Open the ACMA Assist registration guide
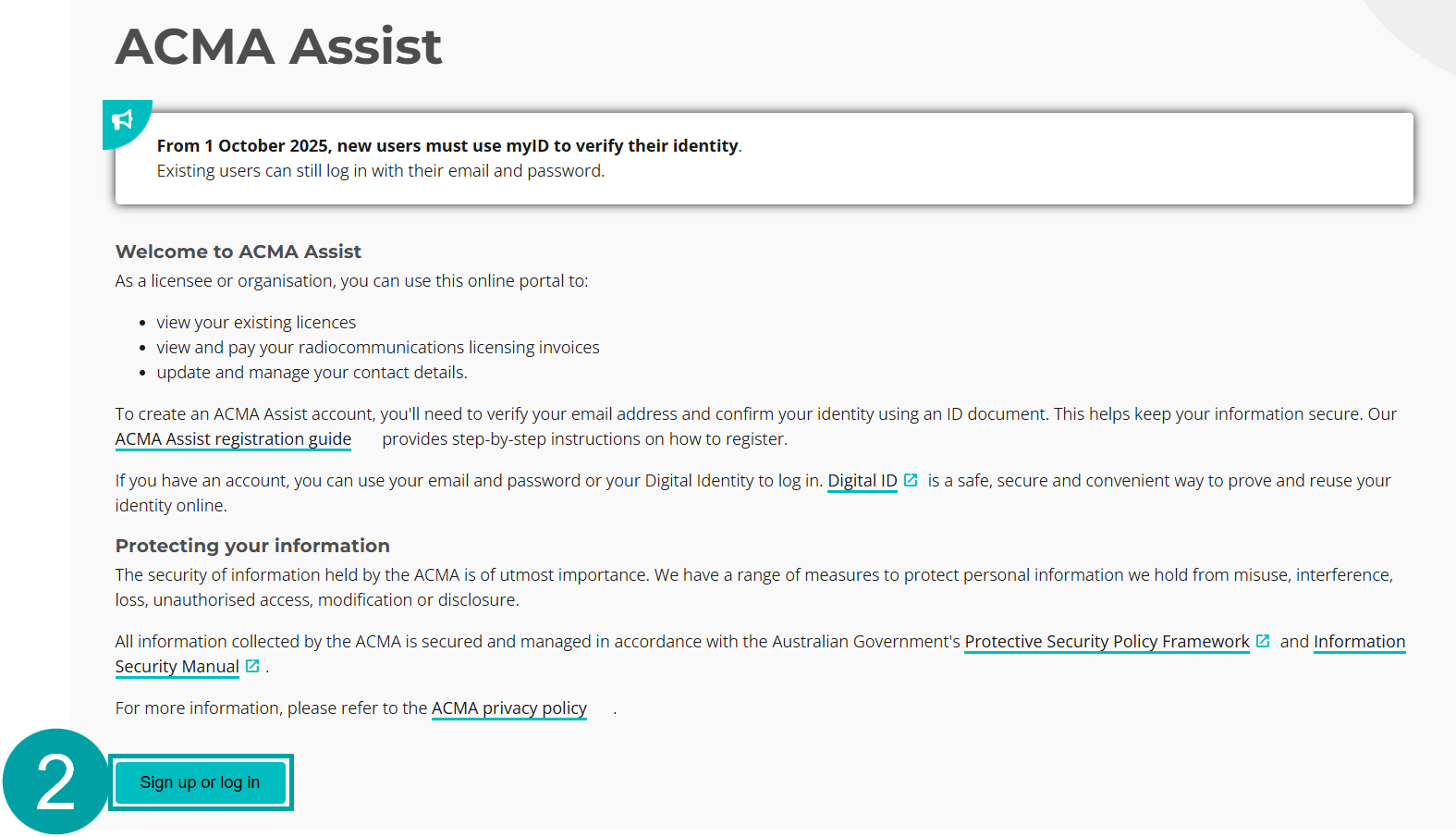Image resolution: width=1456 pixels, height=837 pixels. [232, 438]
